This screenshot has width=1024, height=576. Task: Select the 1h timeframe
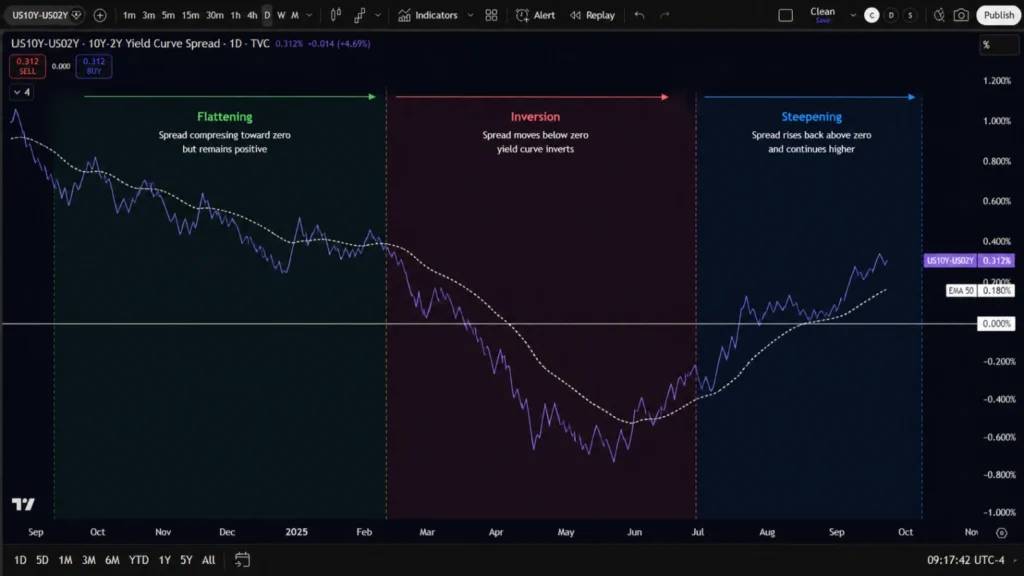point(235,15)
